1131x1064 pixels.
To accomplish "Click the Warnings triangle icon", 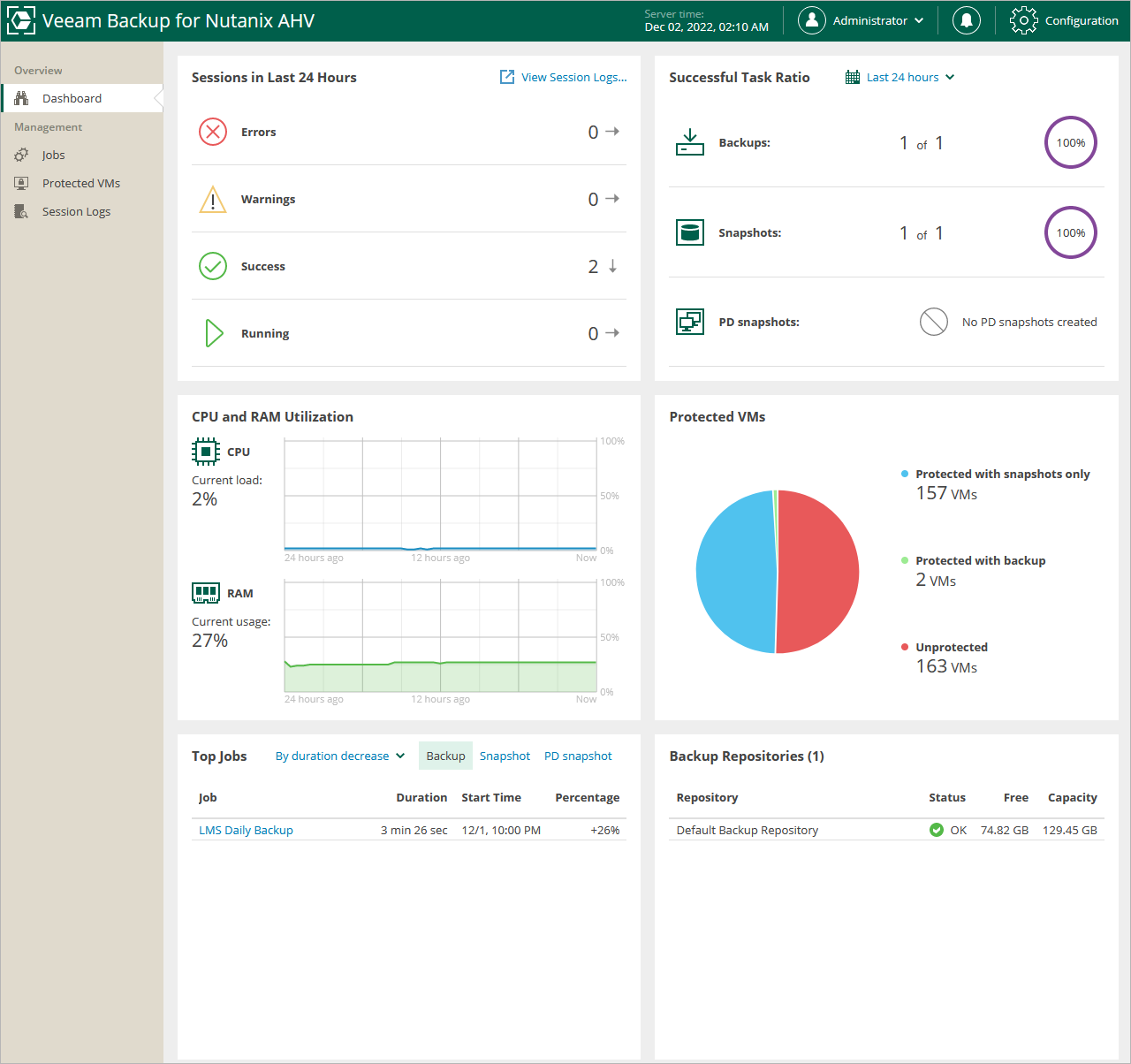I will pos(213,200).
